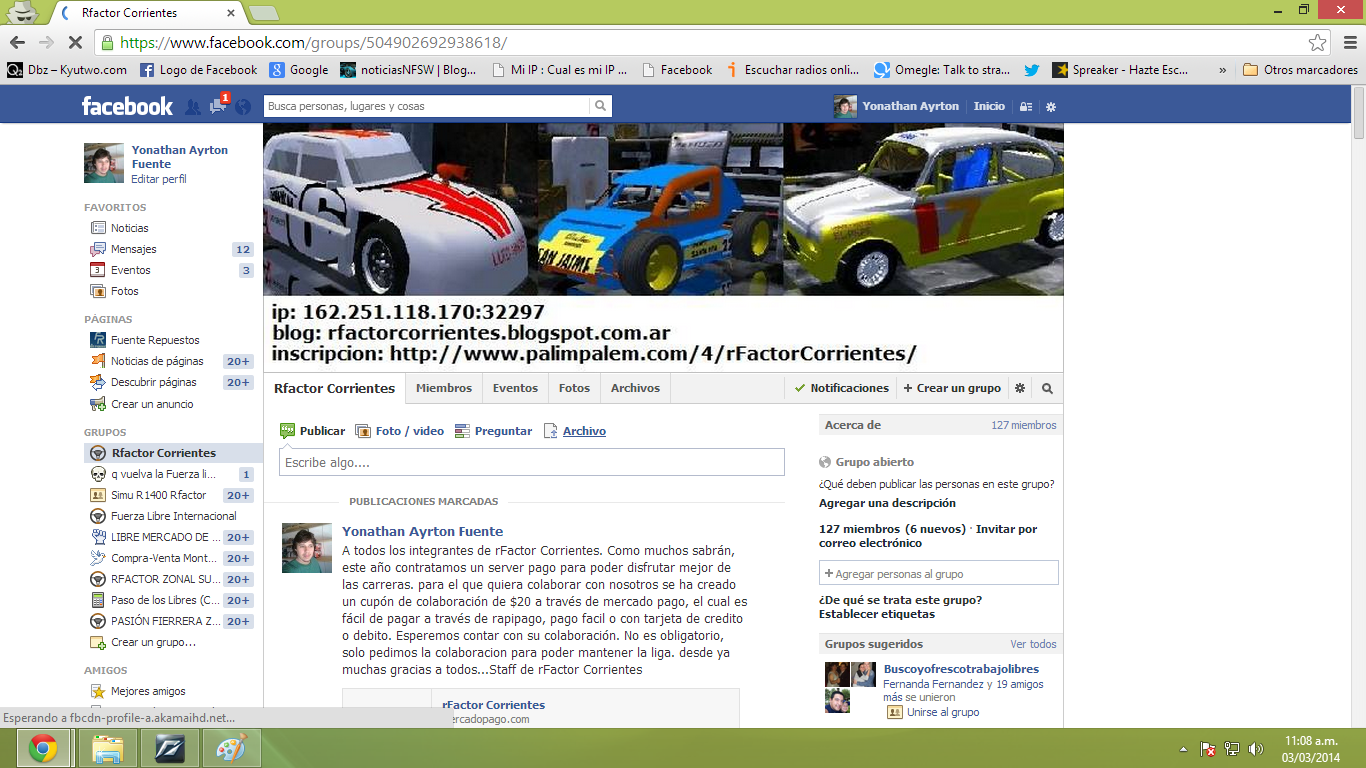Screen dimensions: 1366x768
Task: Click the search magnifier button in Facebook bar
Action: 600,106
